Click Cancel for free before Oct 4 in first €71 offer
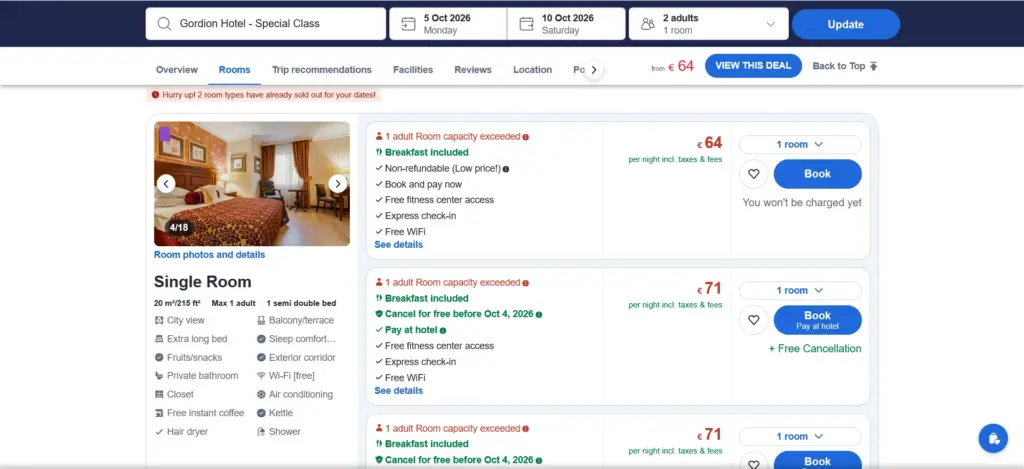 point(459,314)
